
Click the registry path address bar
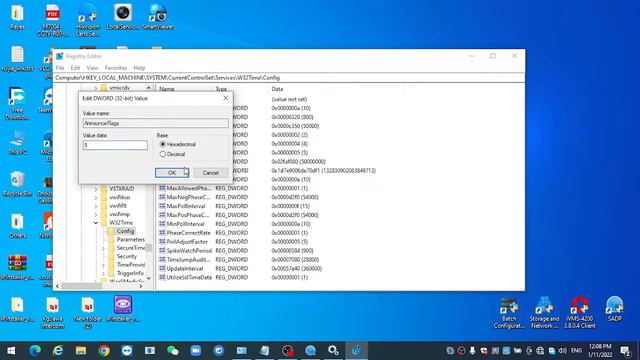(x=289, y=78)
